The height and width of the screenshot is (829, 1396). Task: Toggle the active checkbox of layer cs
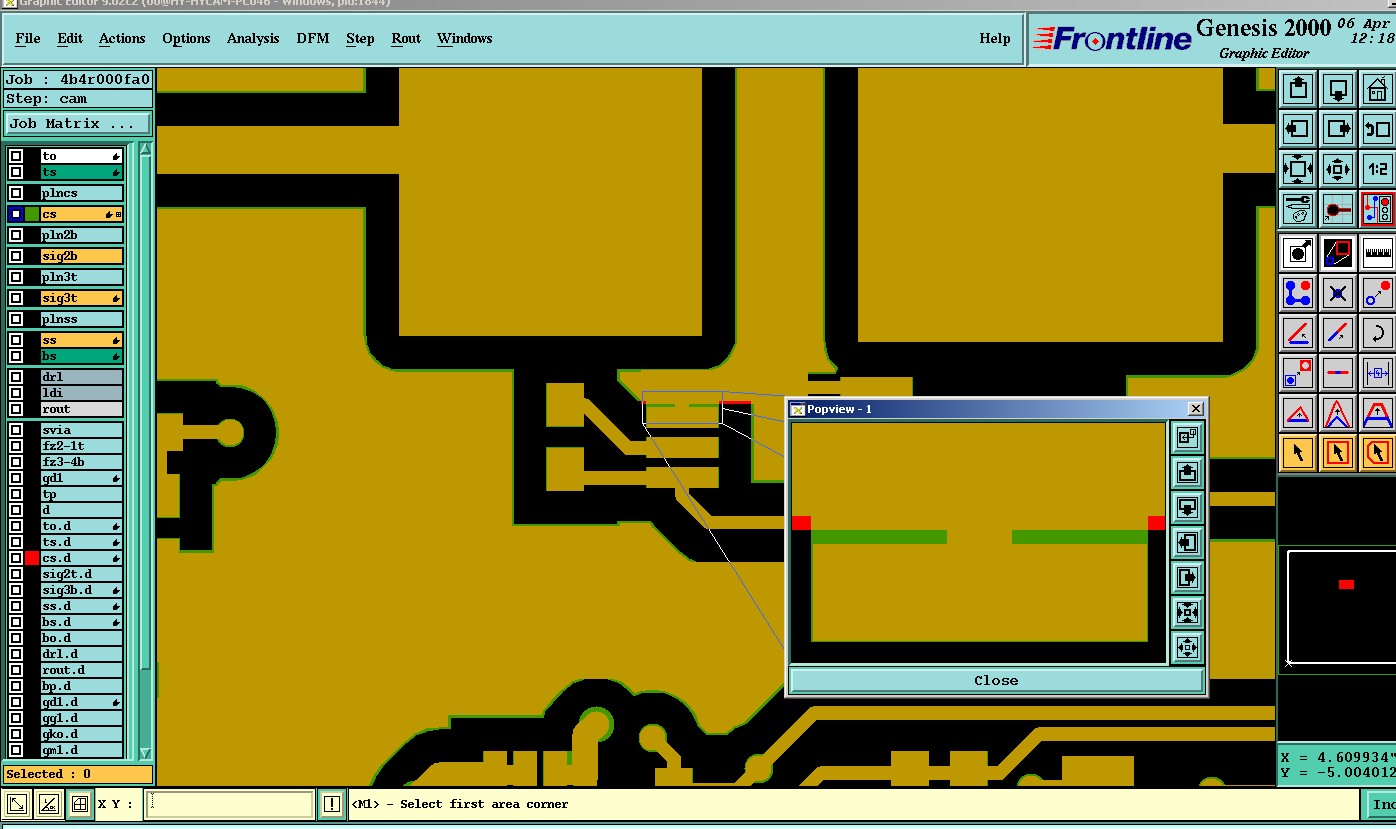point(16,214)
